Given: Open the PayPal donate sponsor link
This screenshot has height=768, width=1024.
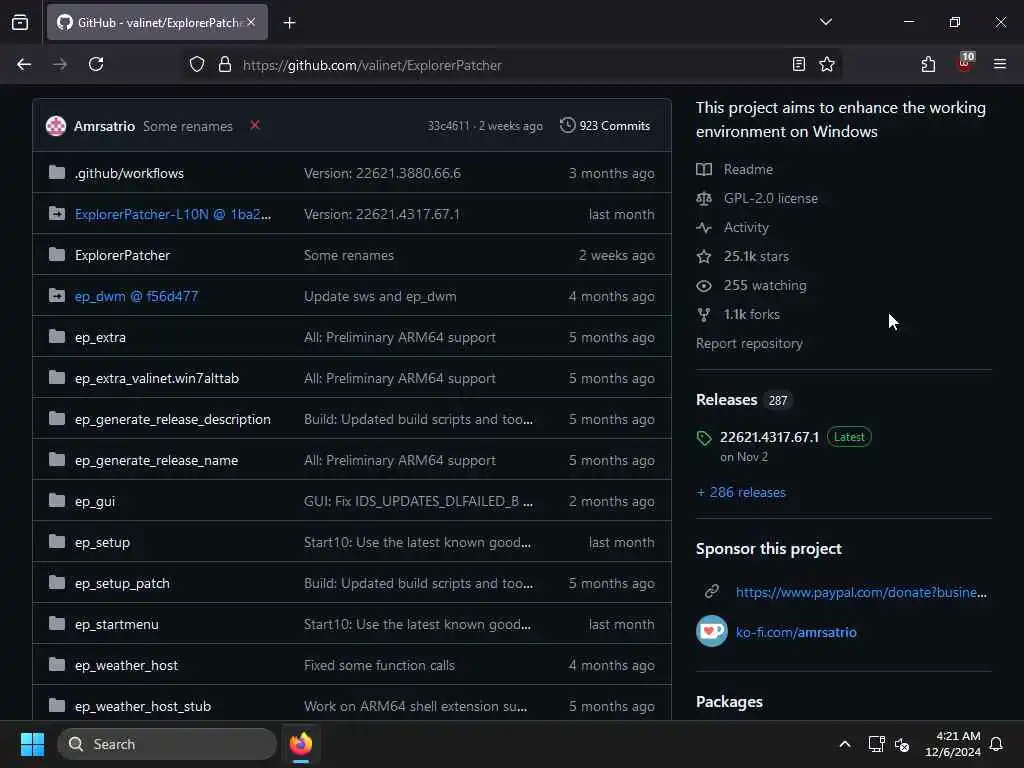Looking at the screenshot, I should pos(861,592).
